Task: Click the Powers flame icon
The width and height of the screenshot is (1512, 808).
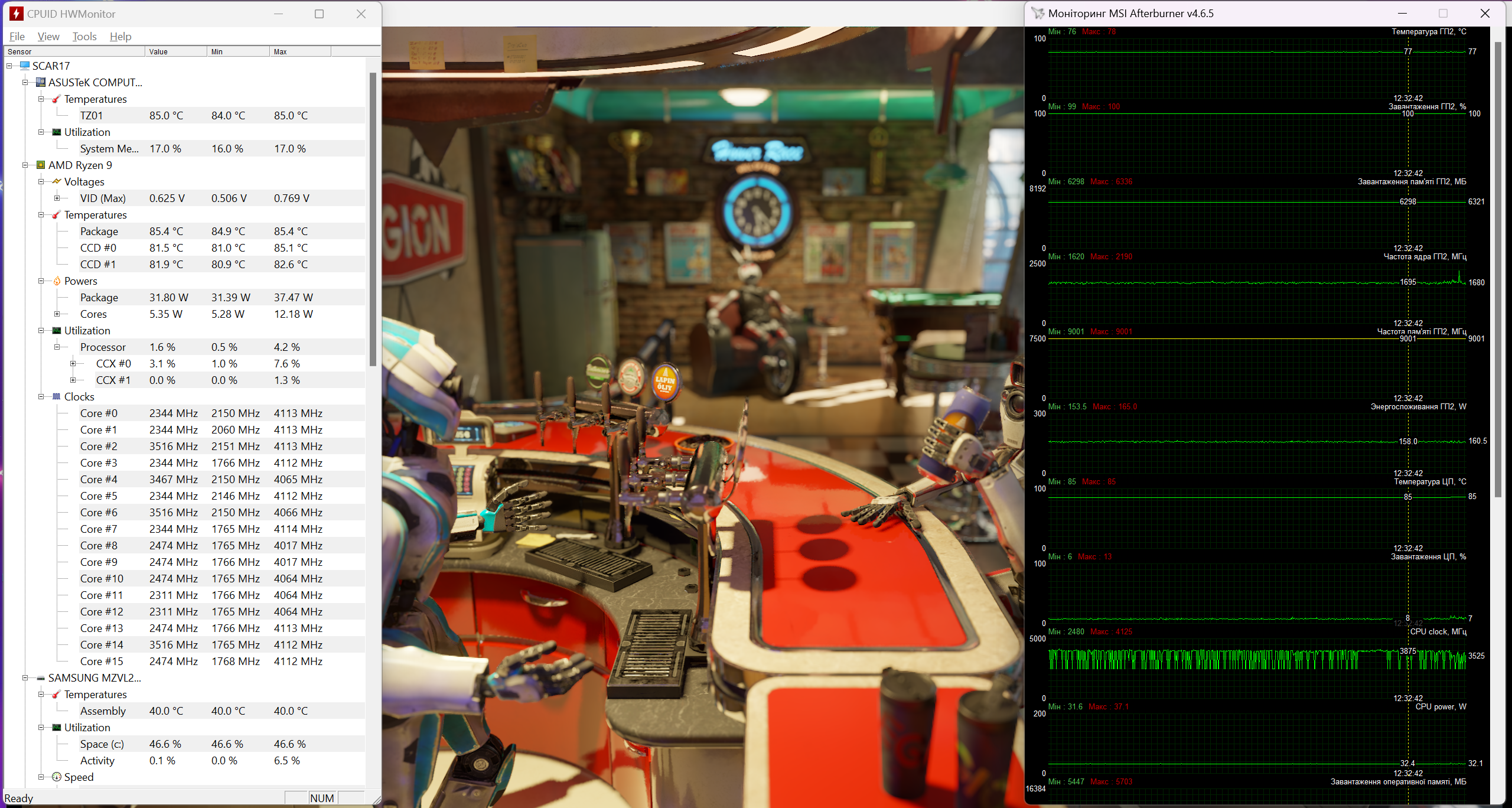Action: (x=57, y=281)
